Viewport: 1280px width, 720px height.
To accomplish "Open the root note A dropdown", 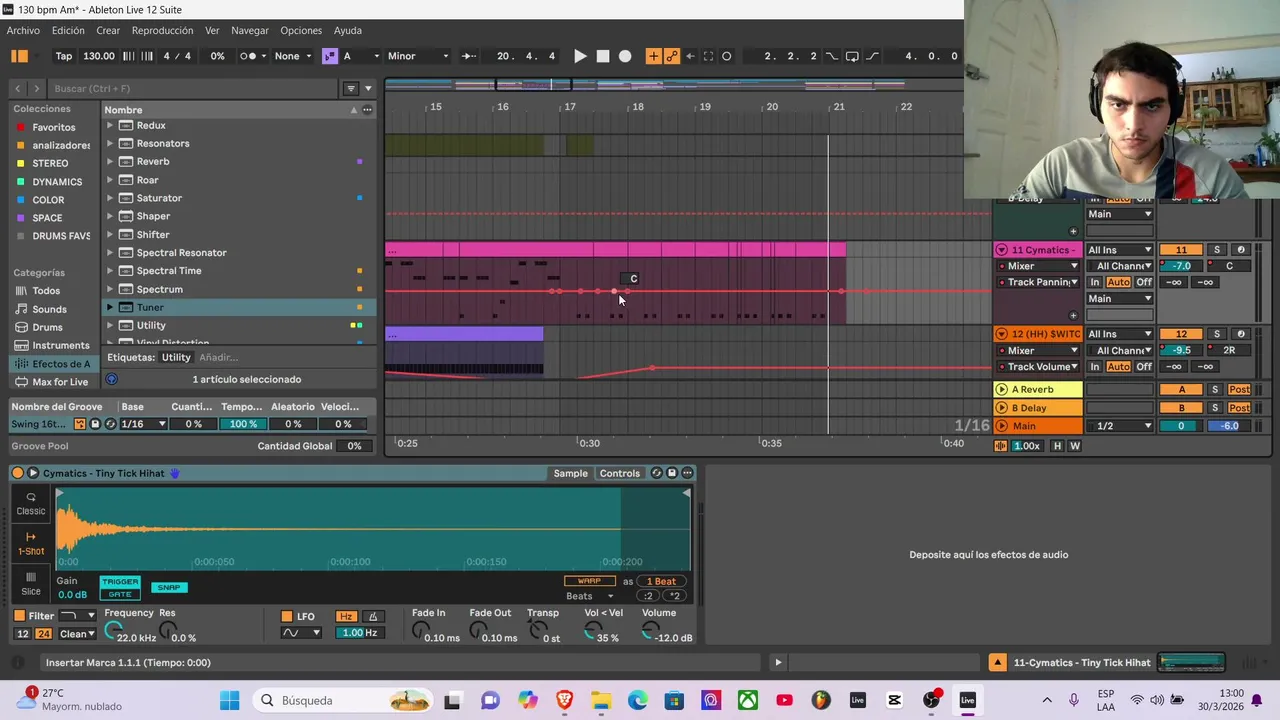I will click(x=361, y=56).
